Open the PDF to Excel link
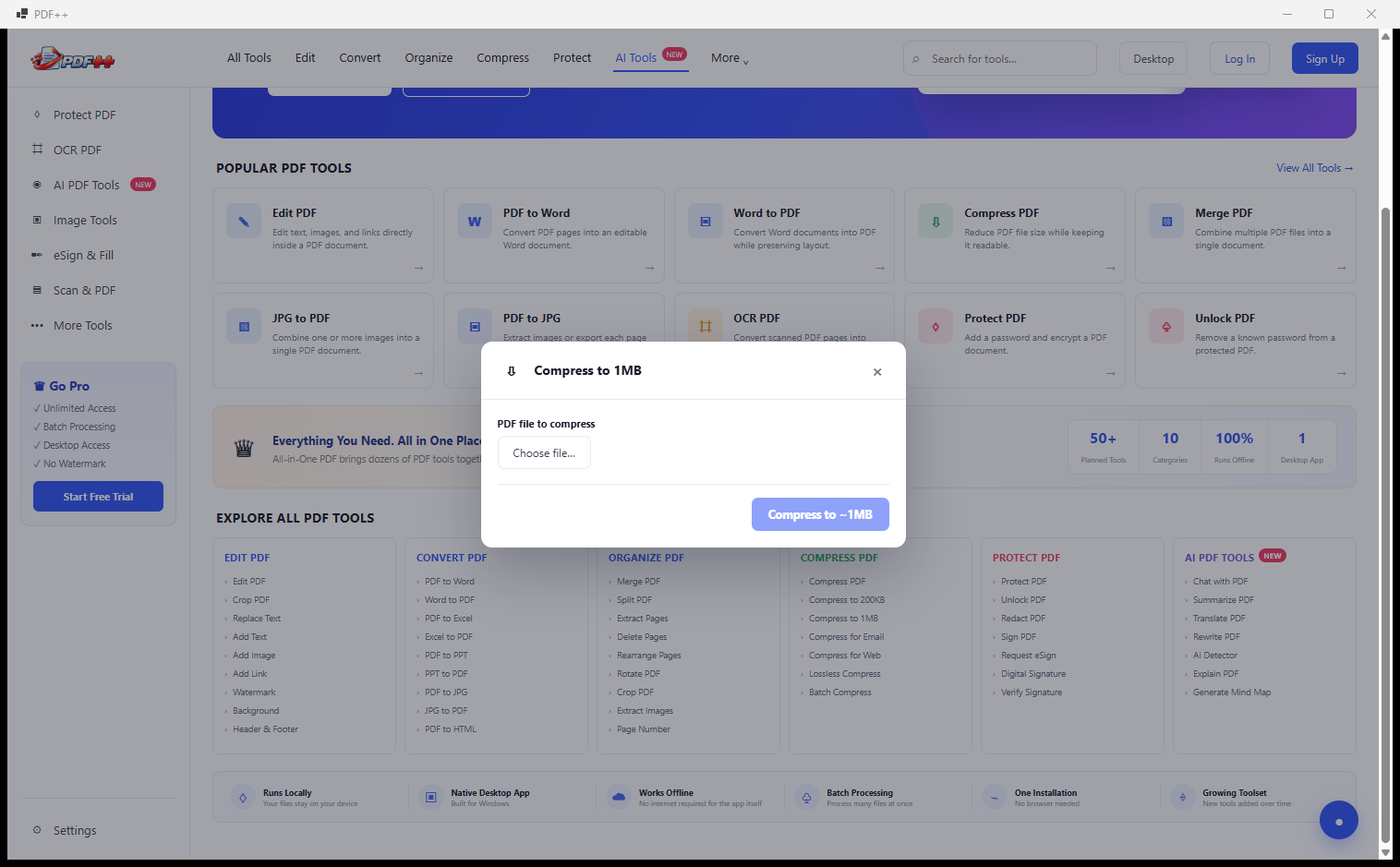 (449, 619)
